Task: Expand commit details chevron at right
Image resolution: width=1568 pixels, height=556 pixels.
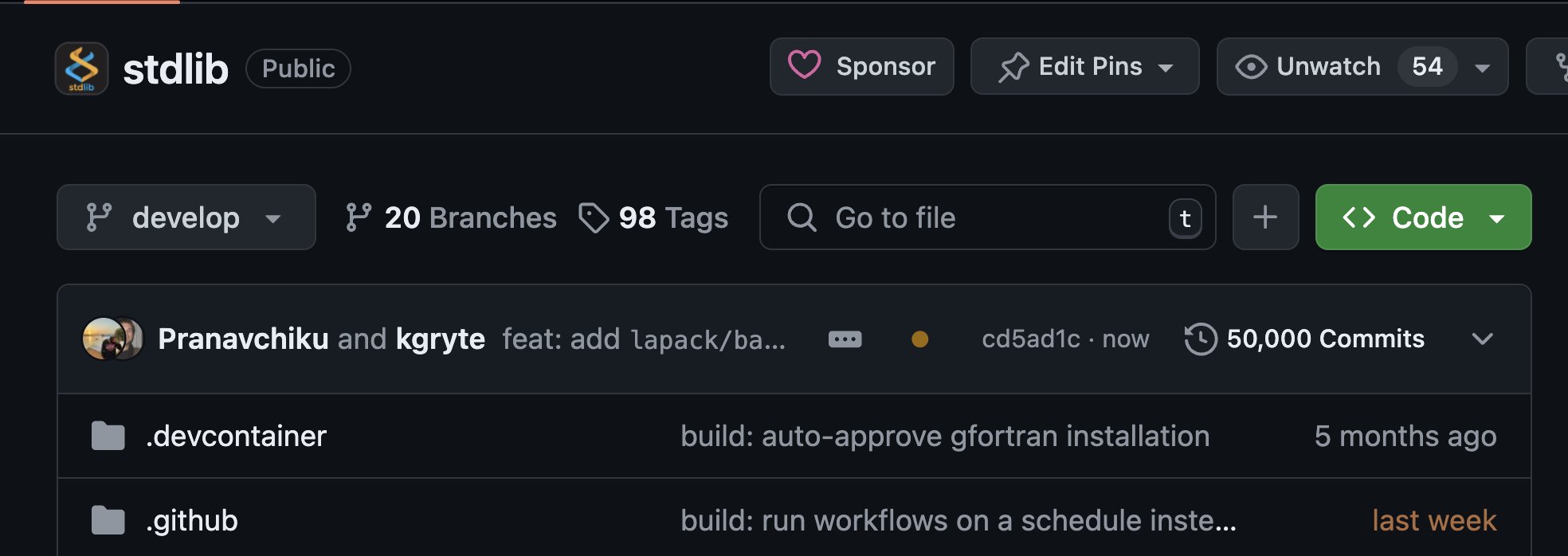Action: [1482, 339]
